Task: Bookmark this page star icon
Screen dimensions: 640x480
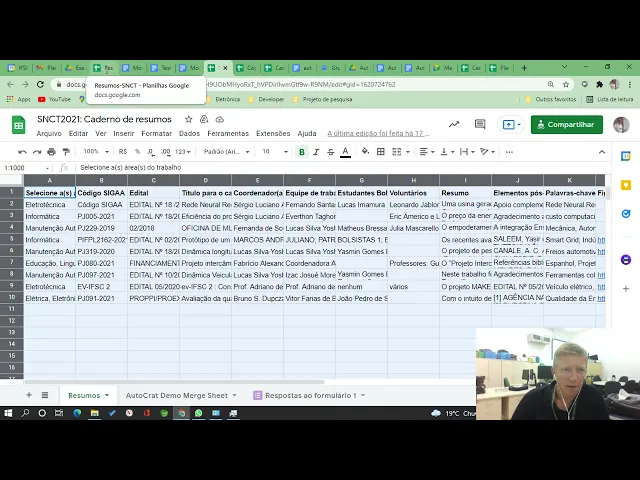Action: point(566,84)
